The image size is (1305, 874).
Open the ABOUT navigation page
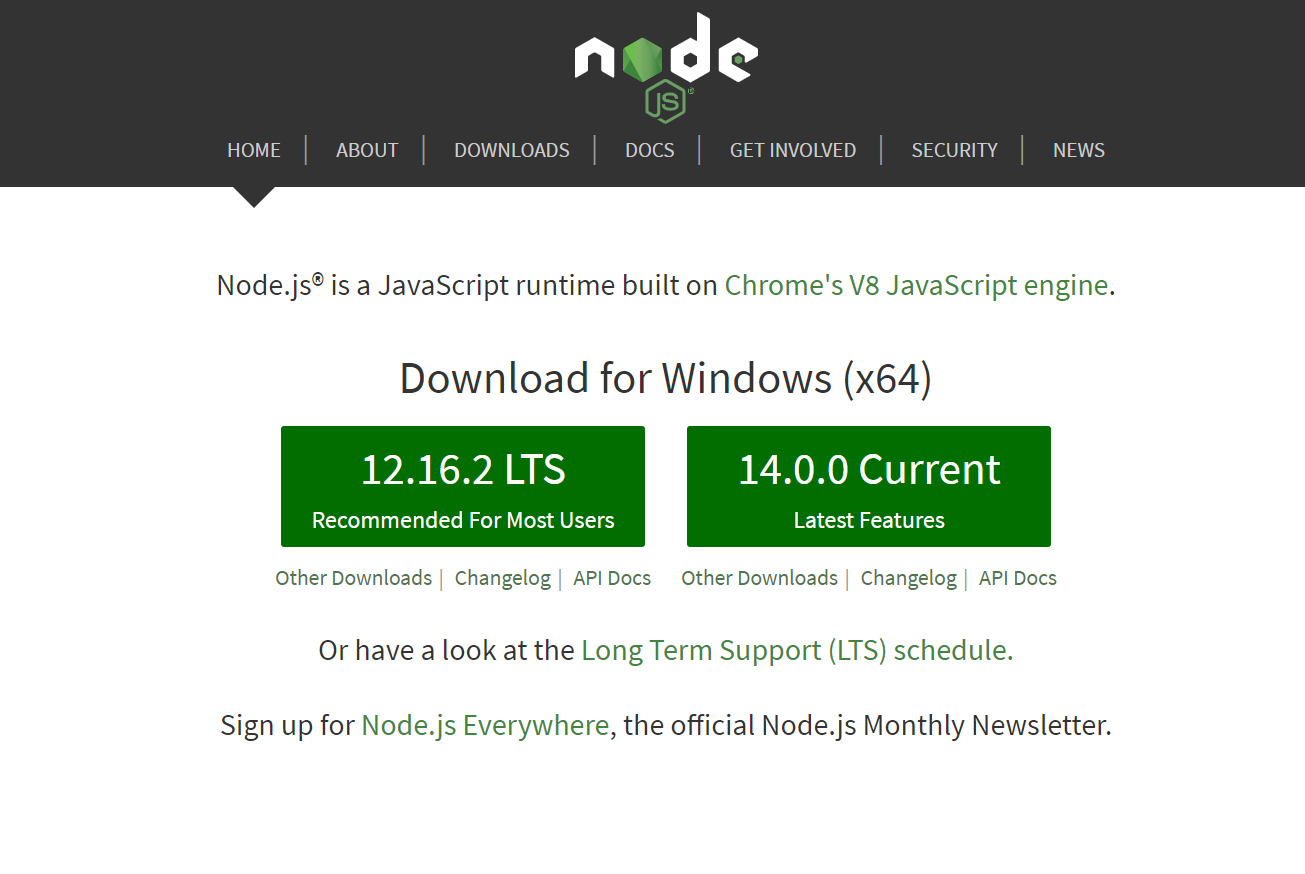pyautogui.click(x=367, y=150)
